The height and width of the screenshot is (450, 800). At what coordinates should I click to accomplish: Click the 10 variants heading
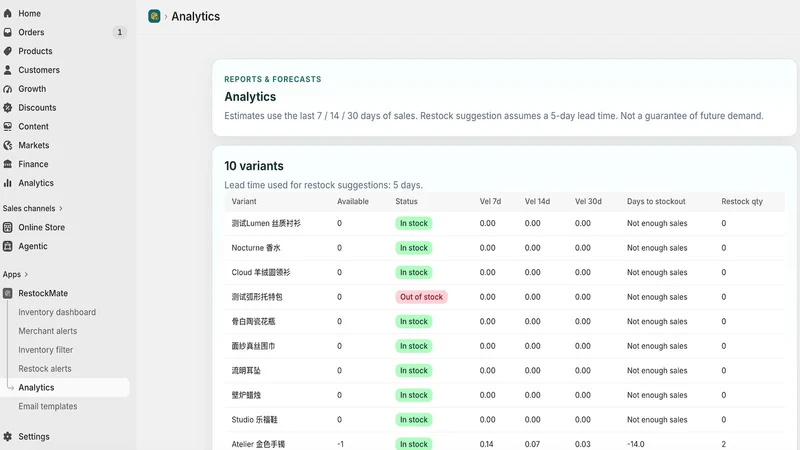(254, 166)
